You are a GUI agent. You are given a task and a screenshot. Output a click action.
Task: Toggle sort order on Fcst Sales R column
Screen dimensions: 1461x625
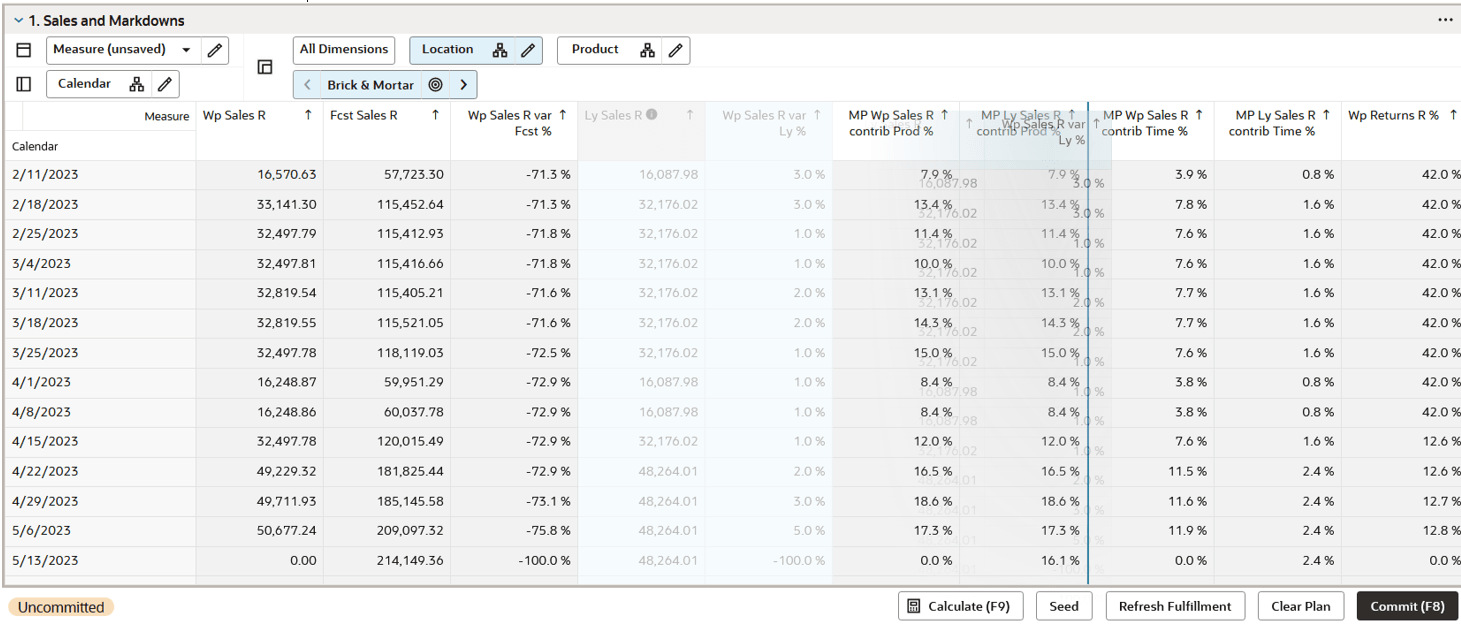[x=434, y=114]
